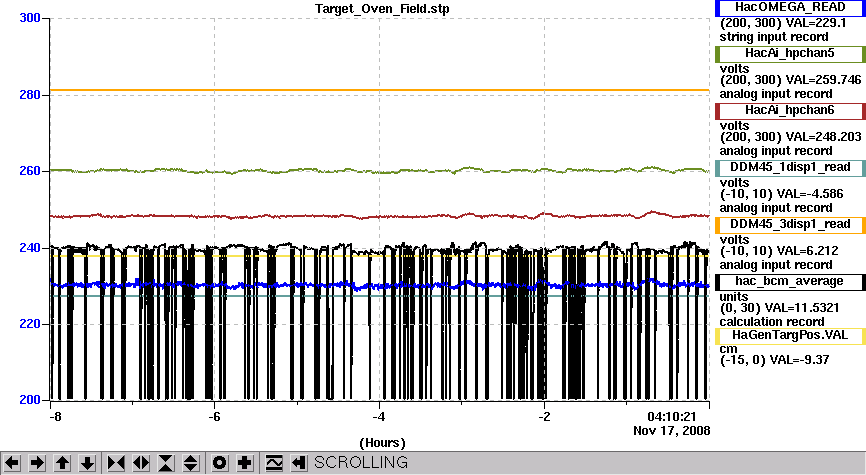Select the HacOMEGA_READ legend entry
The height and width of the screenshot is (475, 866).
(x=790, y=8)
